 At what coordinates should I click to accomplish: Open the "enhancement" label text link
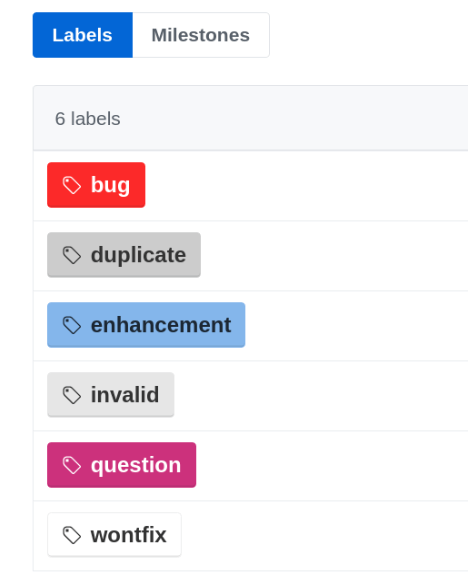(x=161, y=325)
